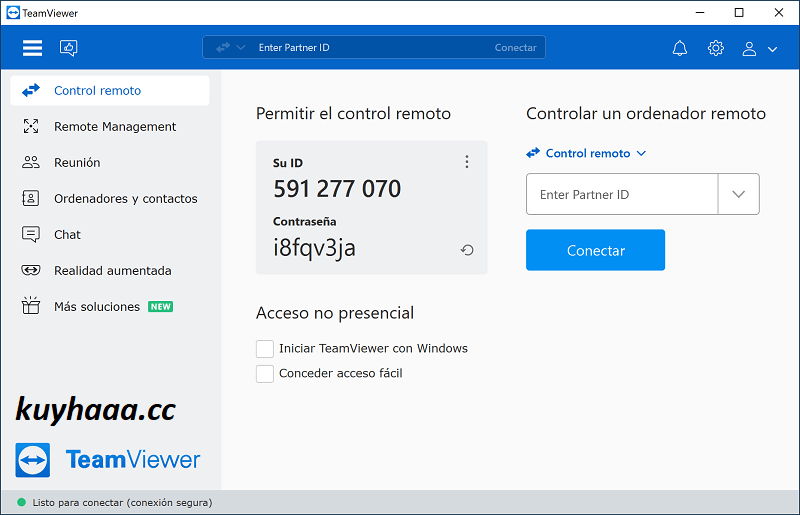This screenshot has width=800, height=515.
Task: Open the Reunión section
Action: click(x=110, y=162)
